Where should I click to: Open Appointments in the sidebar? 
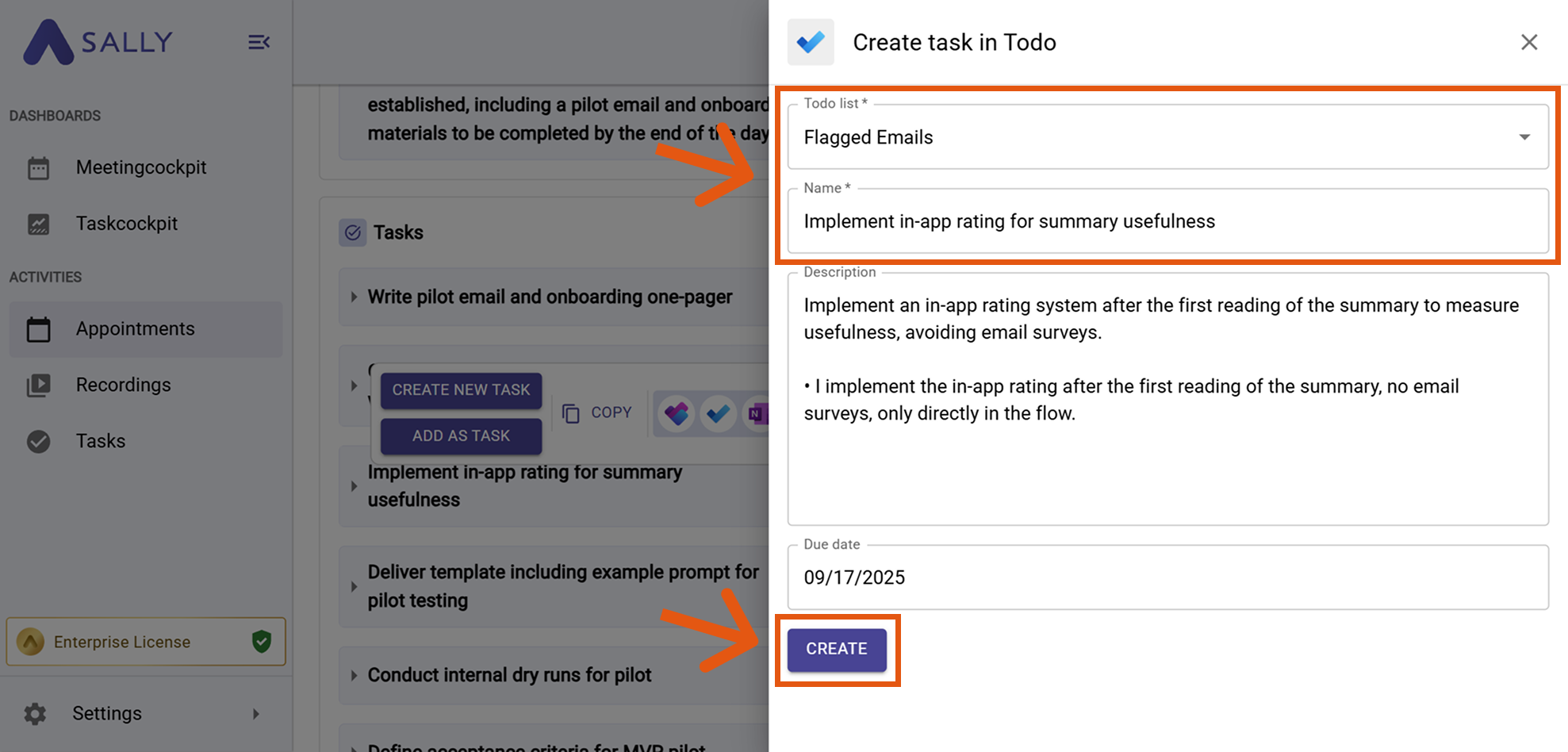[135, 328]
